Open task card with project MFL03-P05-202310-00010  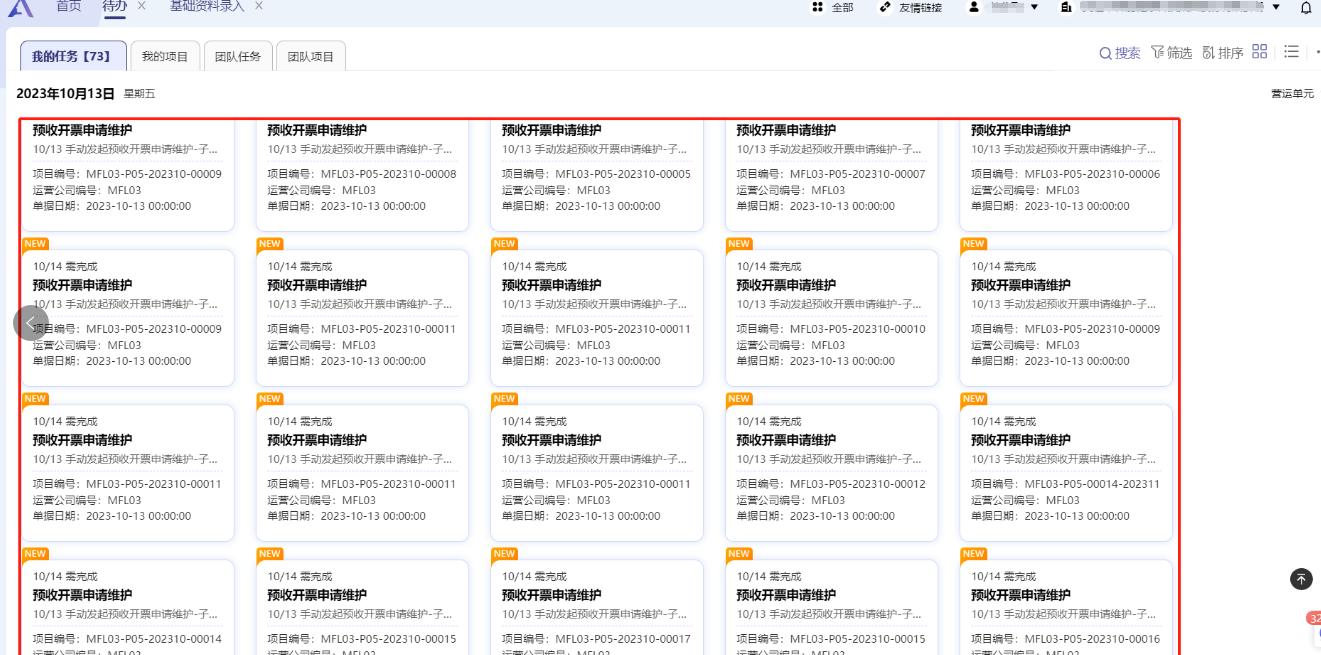[832, 318]
